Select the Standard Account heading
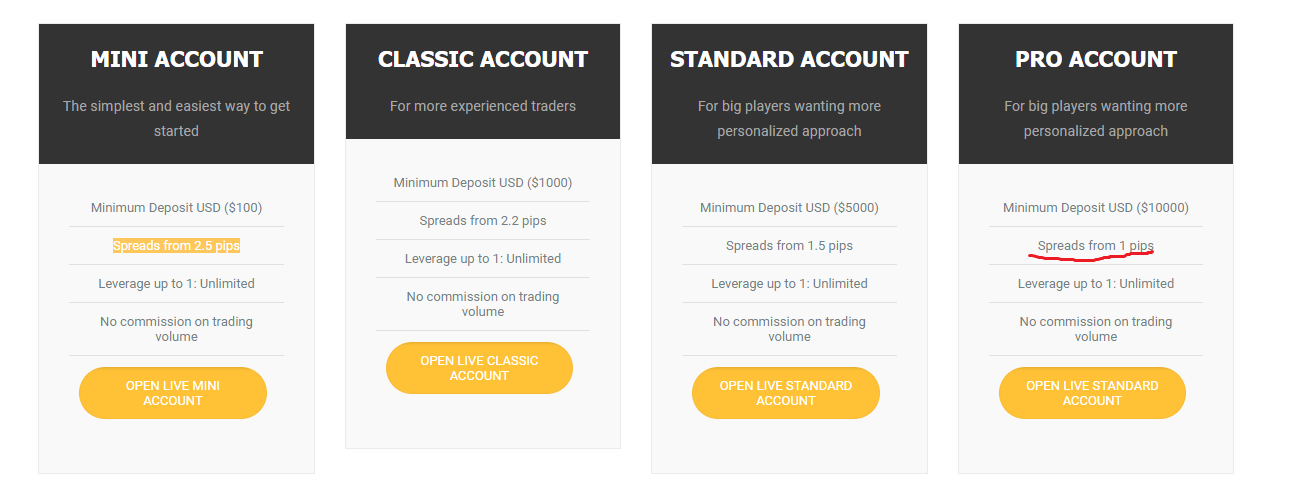Viewport: 1298px width, 498px height. pos(789,59)
